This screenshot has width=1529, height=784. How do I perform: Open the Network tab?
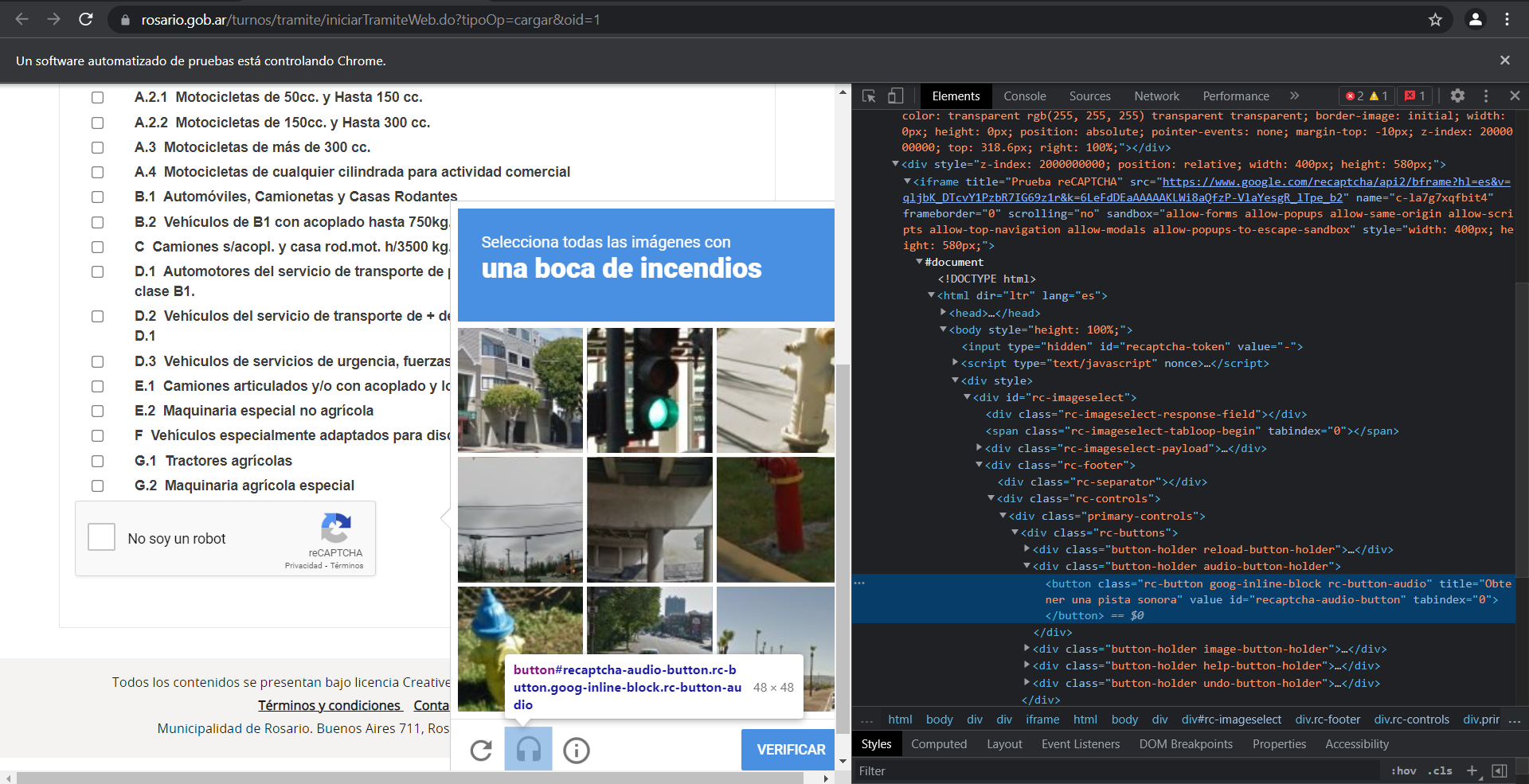point(1156,96)
